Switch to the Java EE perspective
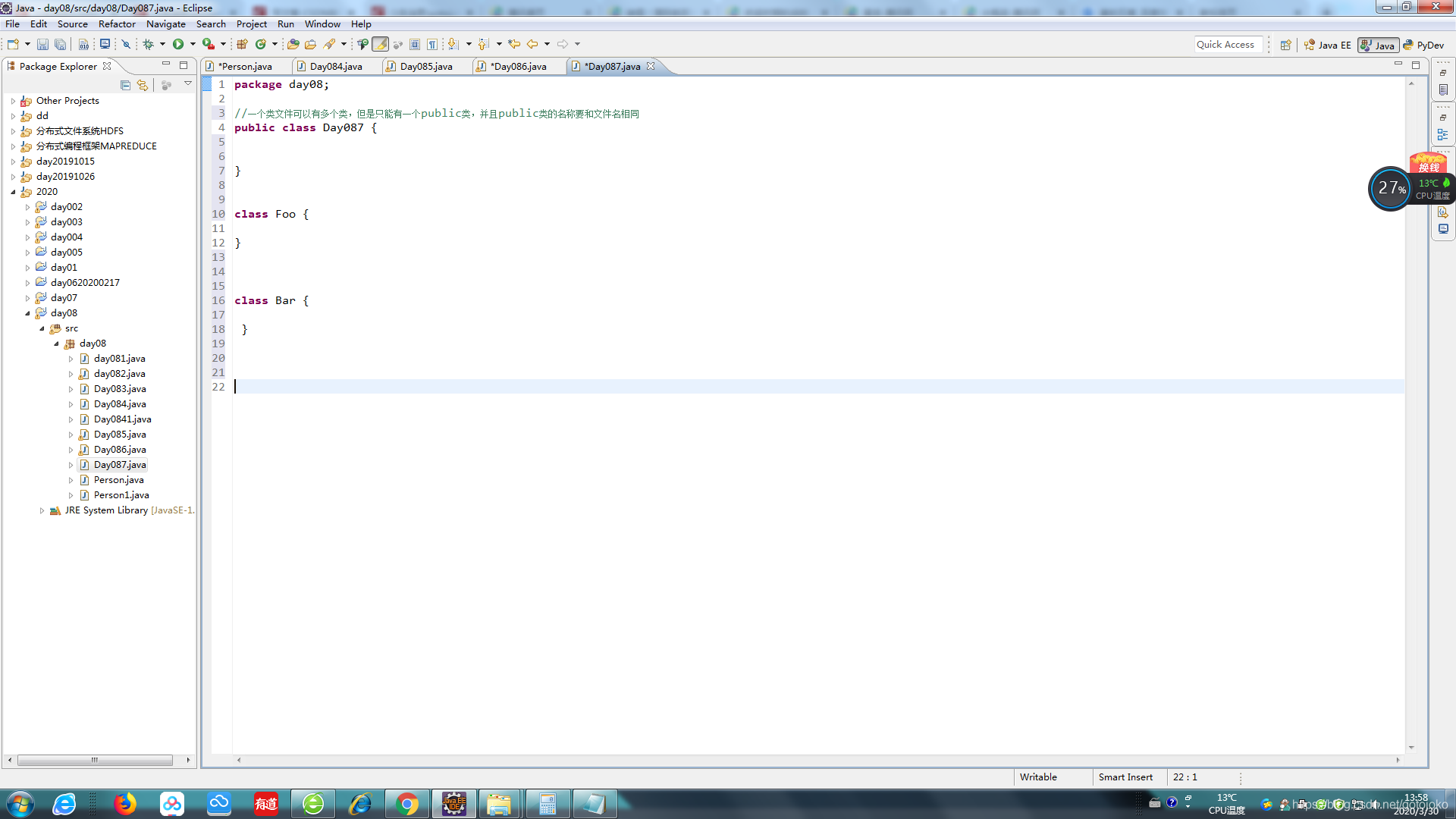 click(x=1328, y=45)
